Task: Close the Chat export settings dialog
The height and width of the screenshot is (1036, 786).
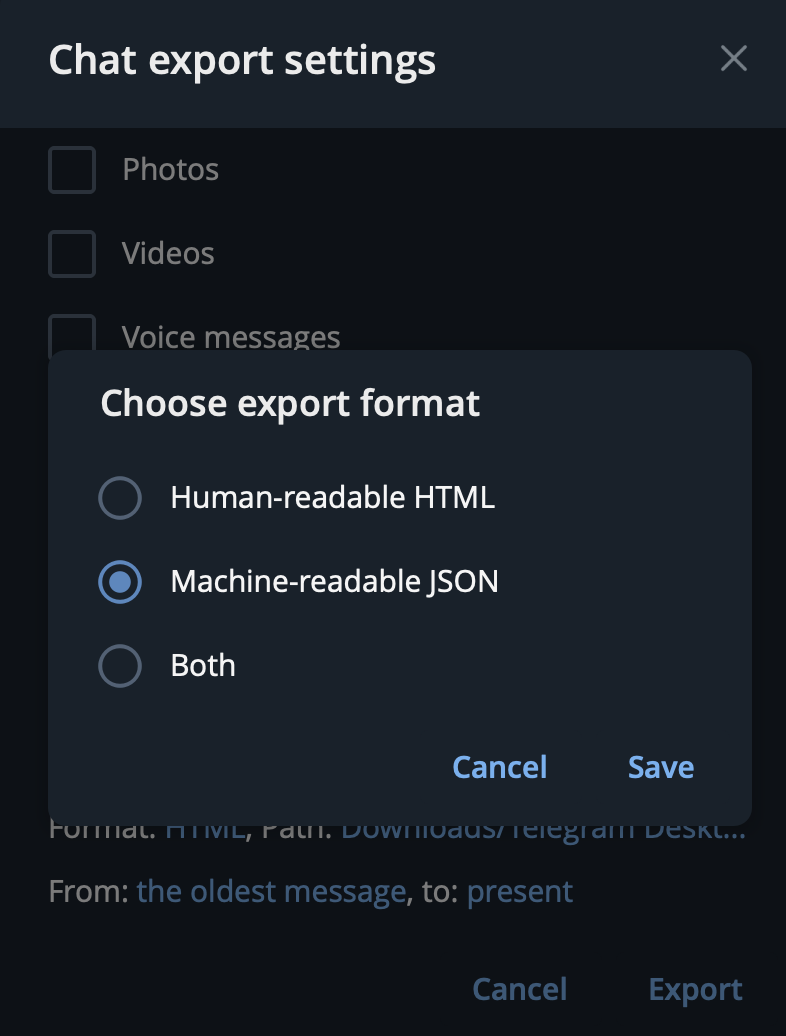Action: 734,59
